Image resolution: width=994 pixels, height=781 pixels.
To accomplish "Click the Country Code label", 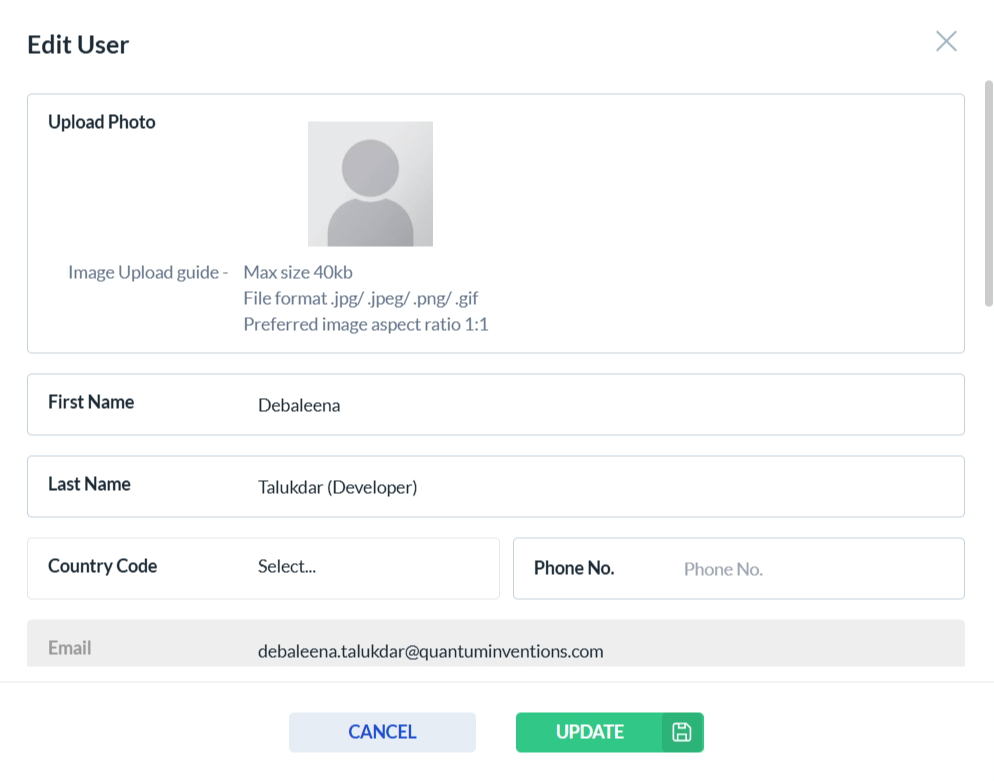I will 102,566.
